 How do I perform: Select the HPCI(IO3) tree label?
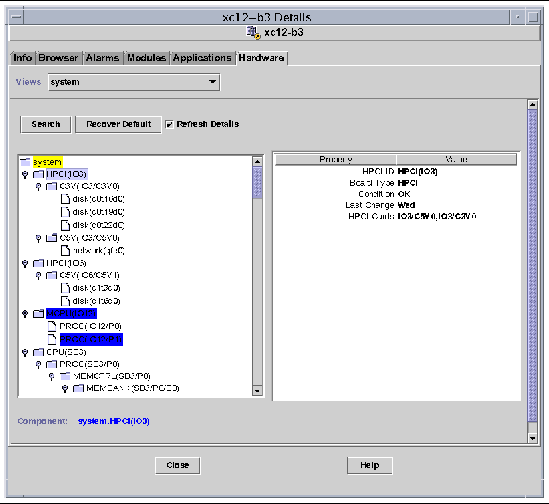point(67,174)
